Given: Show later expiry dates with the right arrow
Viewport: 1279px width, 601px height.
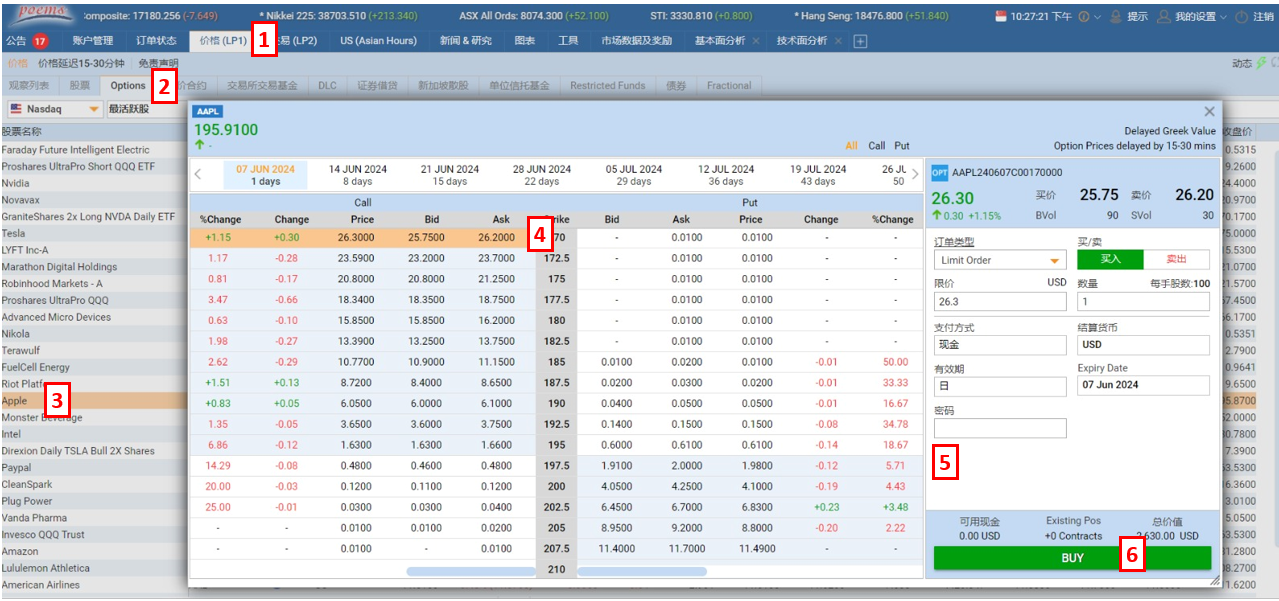Looking at the screenshot, I should pyautogui.click(x=915, y=174).
